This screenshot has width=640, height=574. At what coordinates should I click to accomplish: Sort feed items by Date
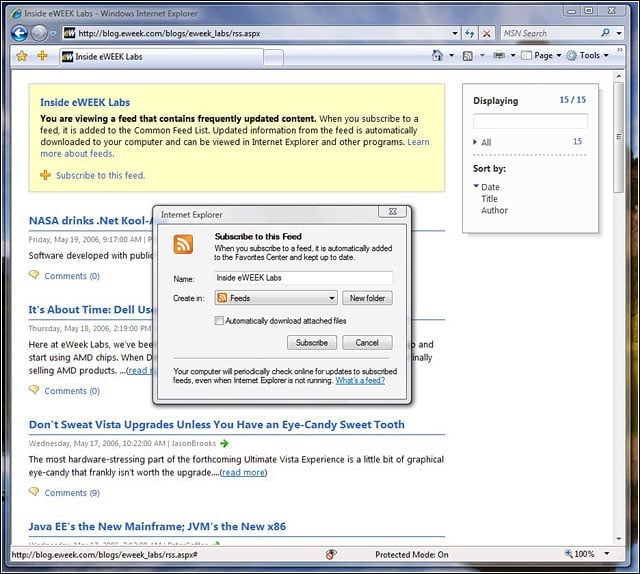pos(490,187)
